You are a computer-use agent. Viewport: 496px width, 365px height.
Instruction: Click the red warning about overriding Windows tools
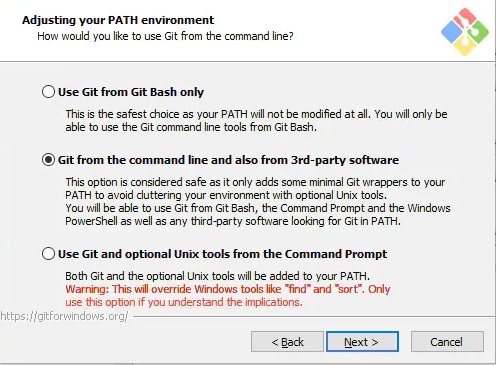(228, 295)
